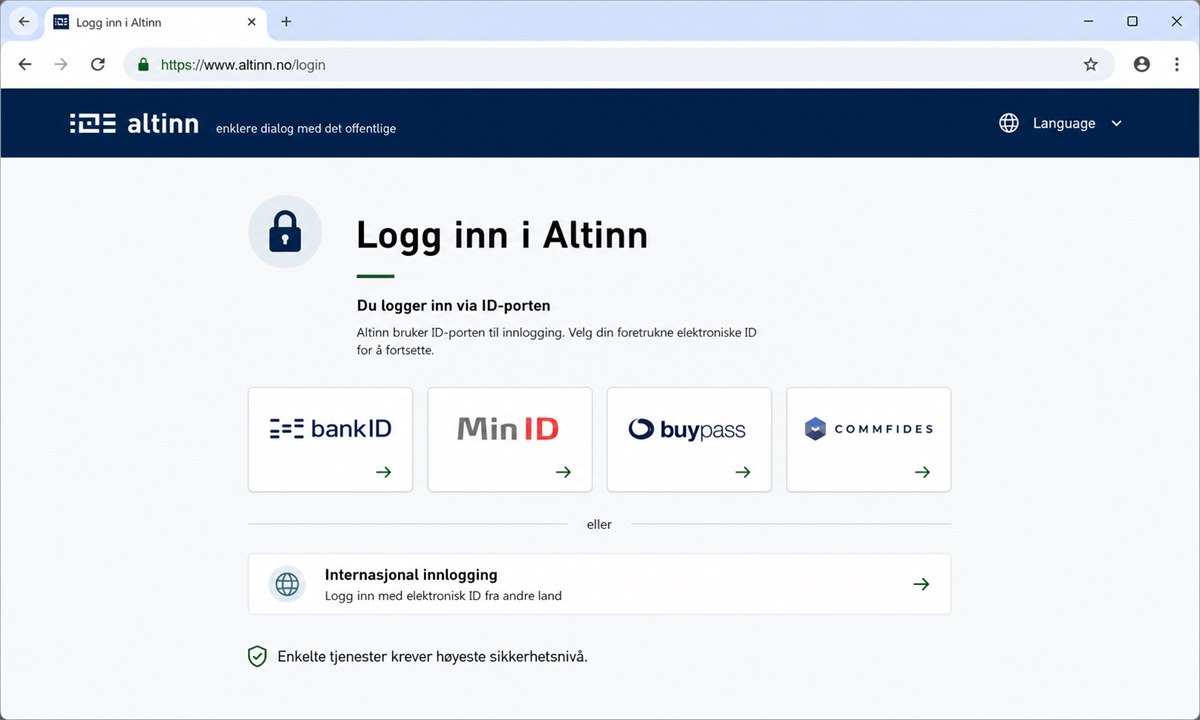Click the Language chevron arrow

[x=1116, y=124]
